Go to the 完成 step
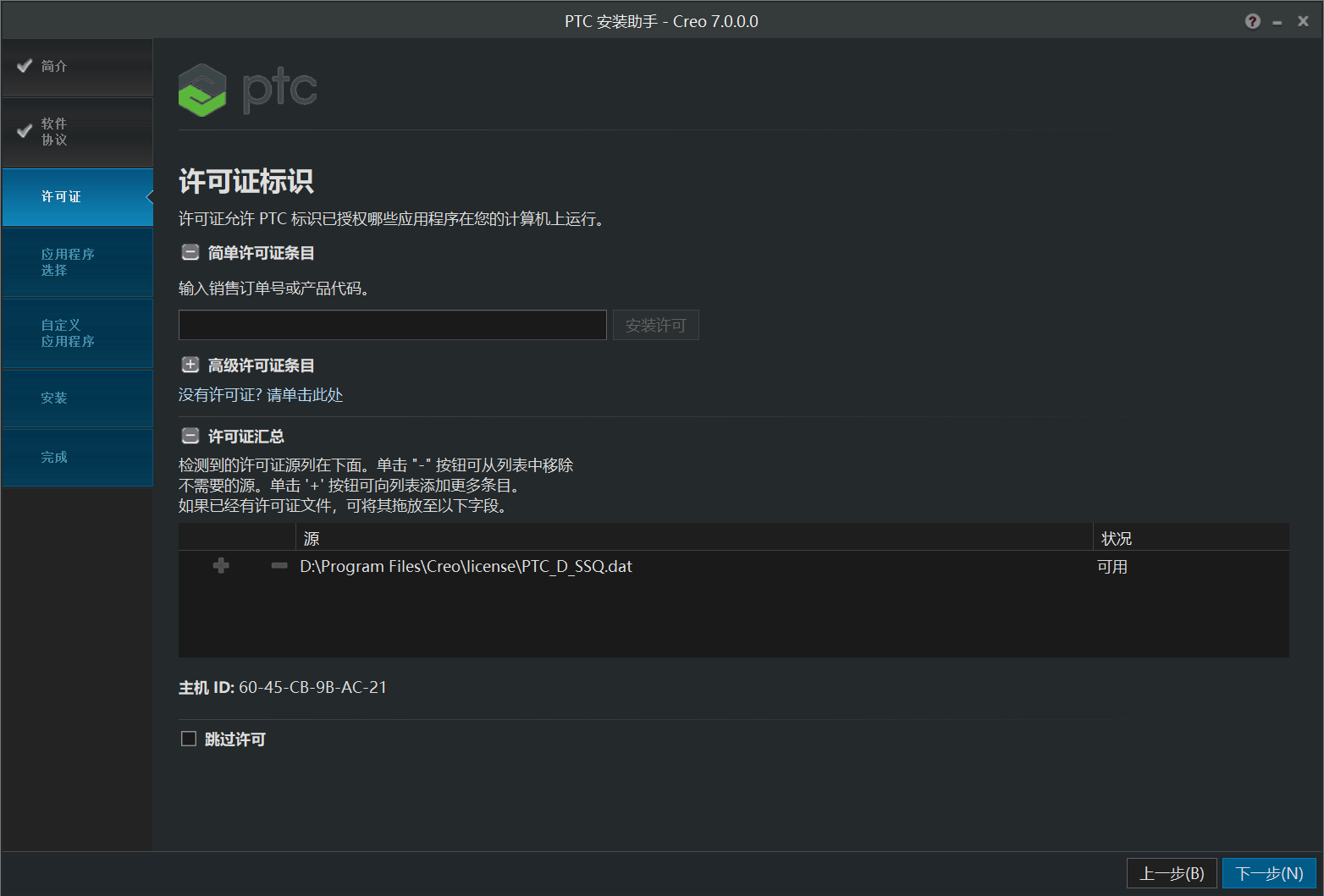1324x896 pixels. click(77, 458)
